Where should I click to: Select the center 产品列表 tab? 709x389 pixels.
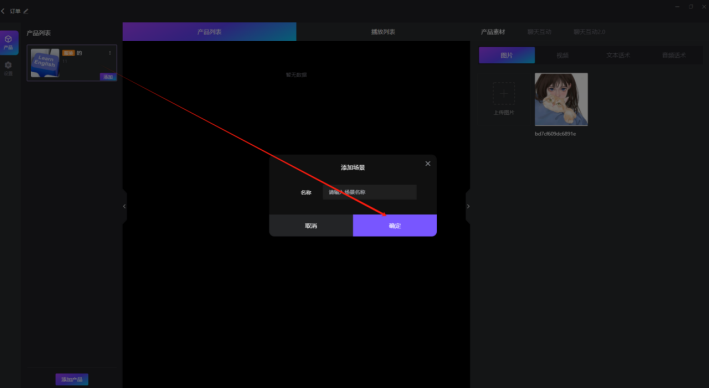(209, 32)
